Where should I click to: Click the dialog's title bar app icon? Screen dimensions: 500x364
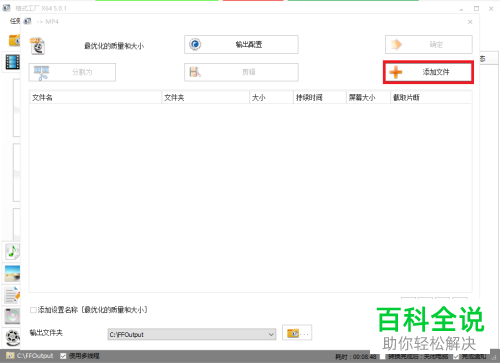tap(28, 21)
